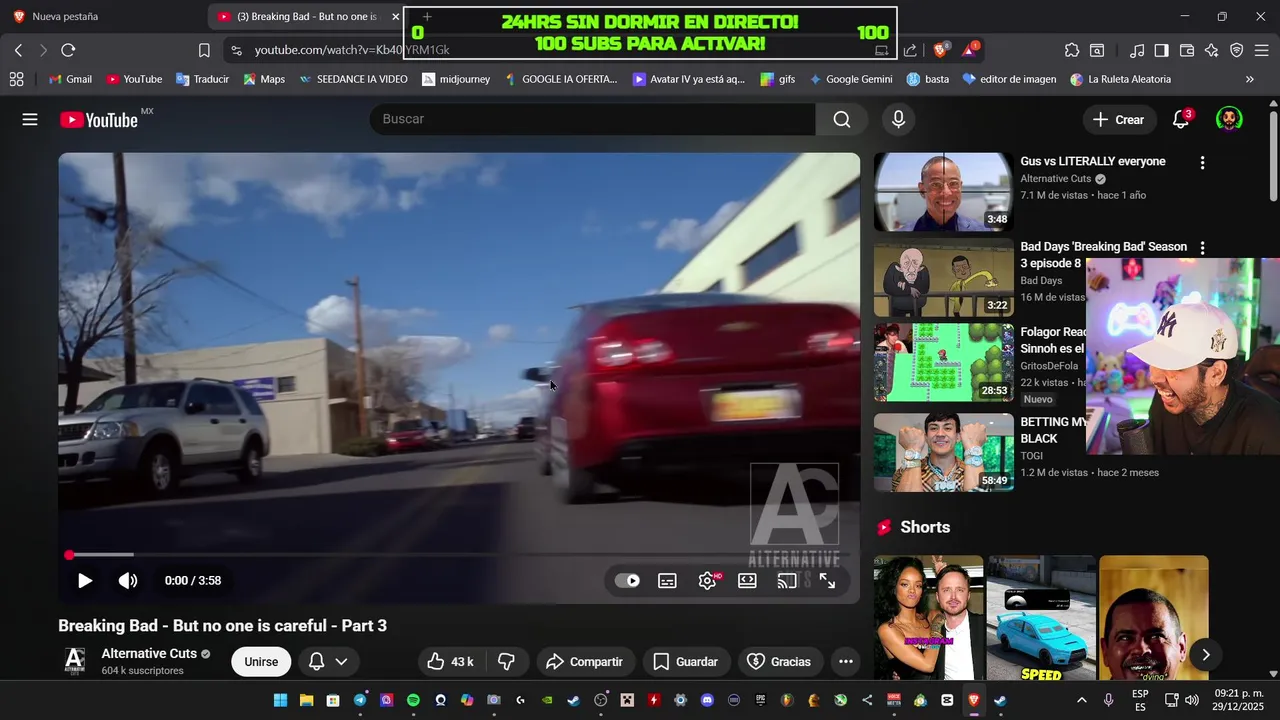Open options for 'Gus vs LITERALLY everyone'
1280x720 pixels.
pos(1202,162)
